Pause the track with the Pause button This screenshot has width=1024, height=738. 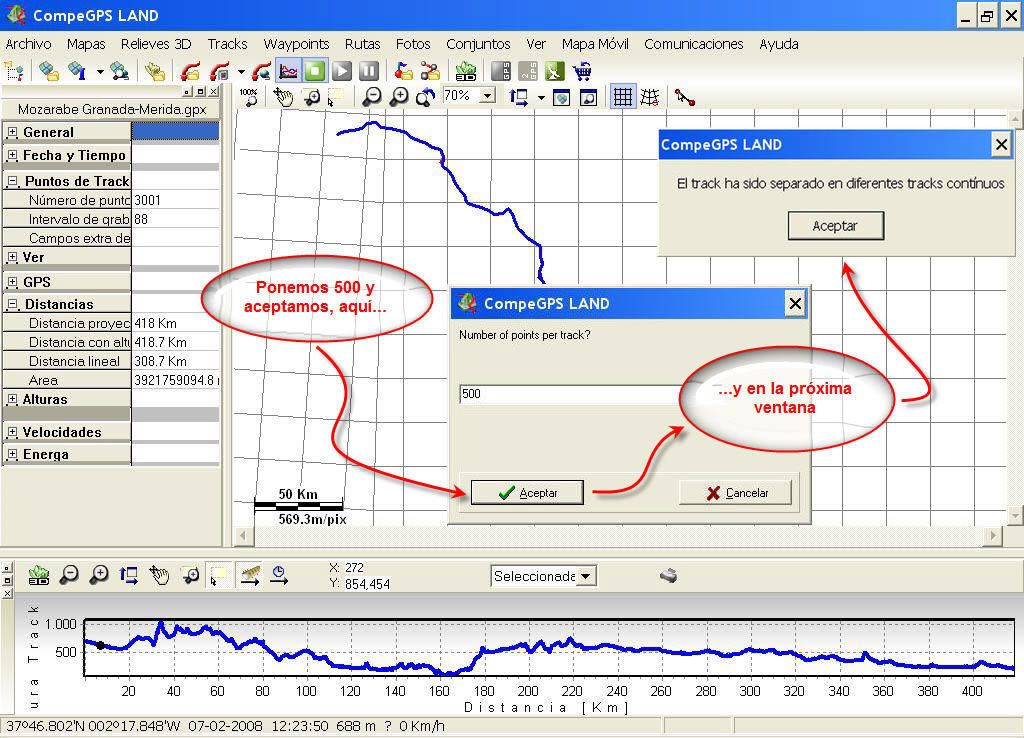(369, 71)
